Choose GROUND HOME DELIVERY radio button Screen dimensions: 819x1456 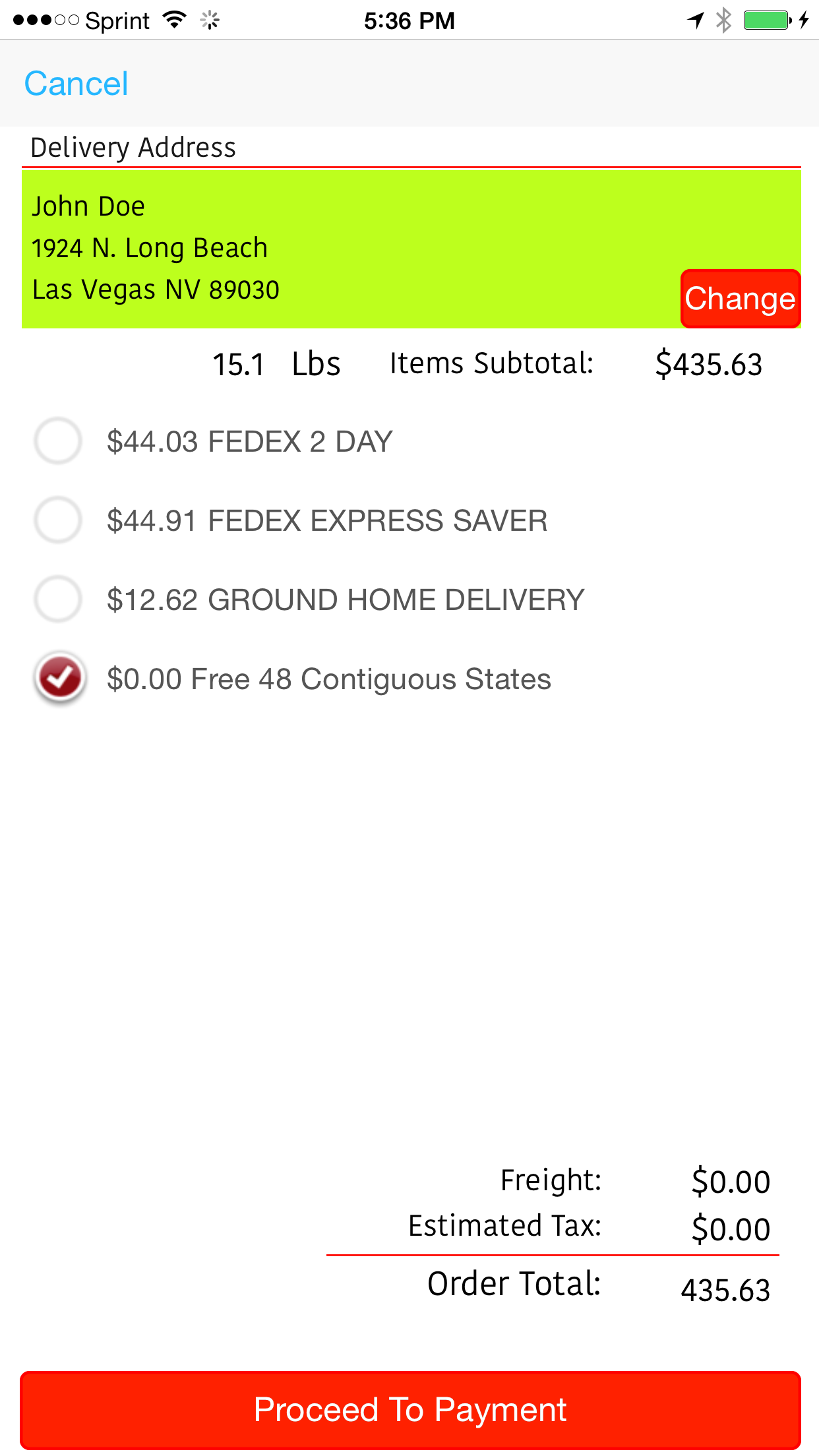(x=58, y=599)
